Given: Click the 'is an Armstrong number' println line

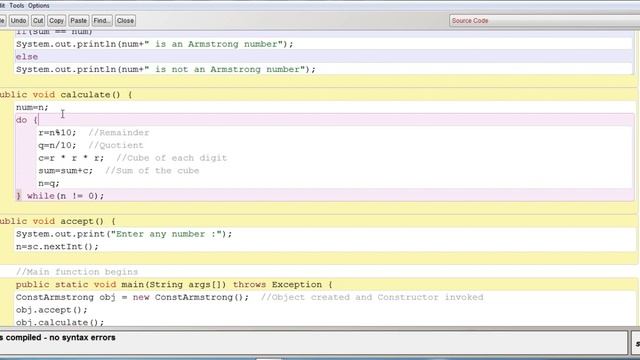Looking at the screenshot, I should tap(155, 44).
